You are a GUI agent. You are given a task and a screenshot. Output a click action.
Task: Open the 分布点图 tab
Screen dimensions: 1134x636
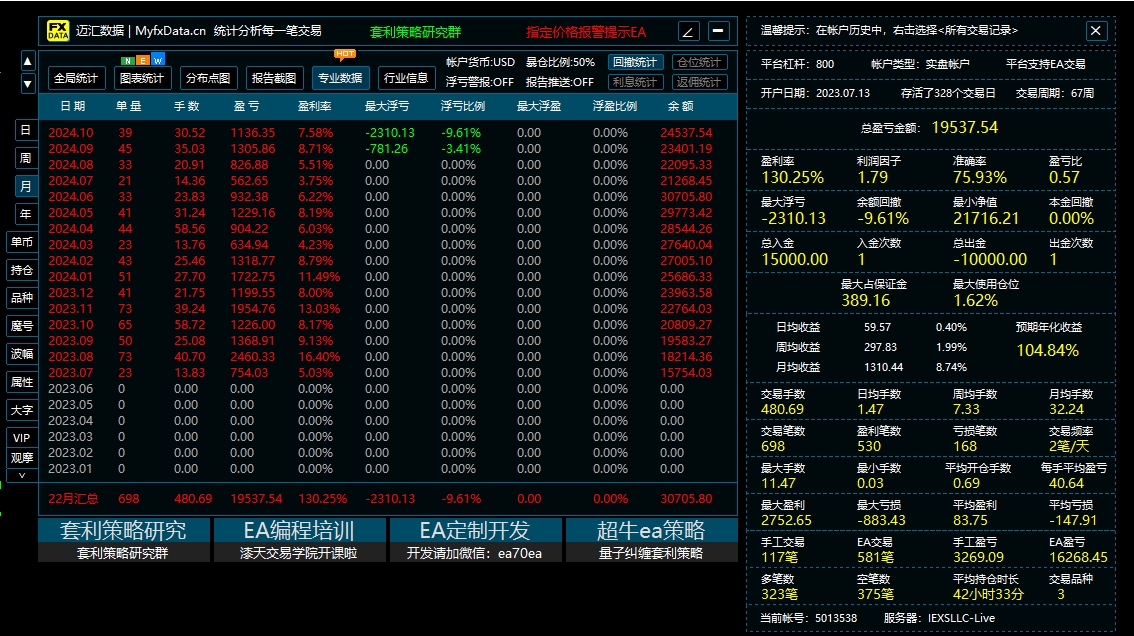[x=208, y=78]
